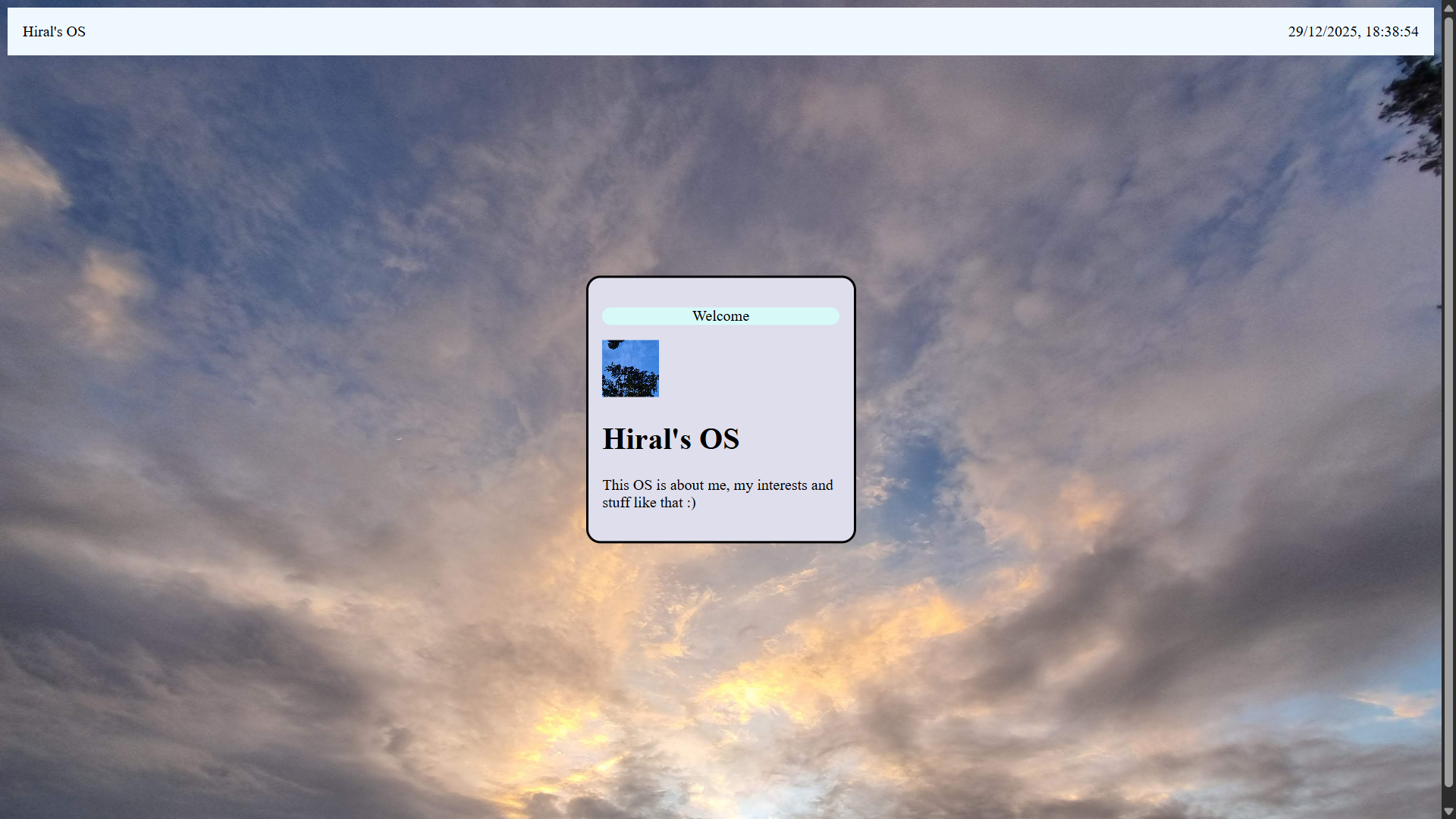Click the date 29/12/2025 in the top bar
The width and height of the screenshot is (1456, 819).
tap(1322, 32)
